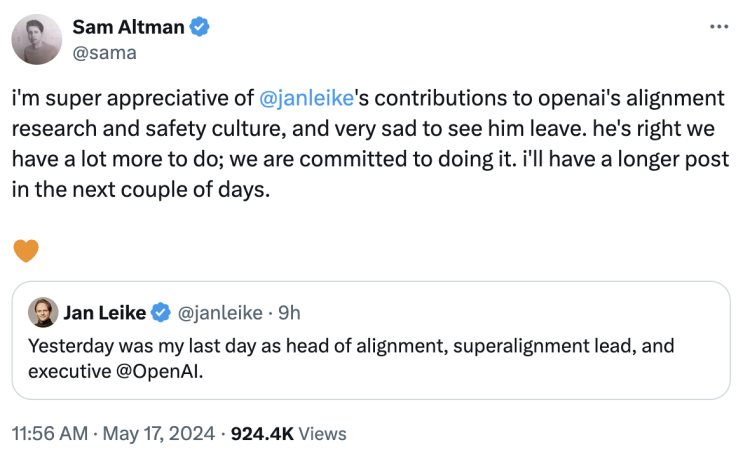The width and height of the screenshot is (750, 461).
Task: Click the main tweet body text
Action: coord(370,143)
